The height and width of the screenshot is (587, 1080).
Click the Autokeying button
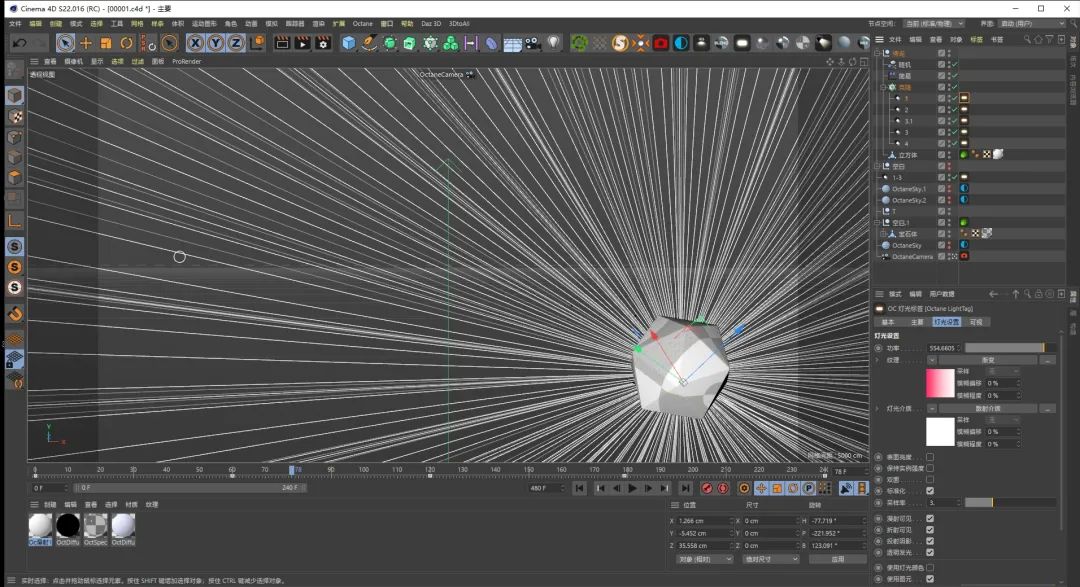pos(723,488)
